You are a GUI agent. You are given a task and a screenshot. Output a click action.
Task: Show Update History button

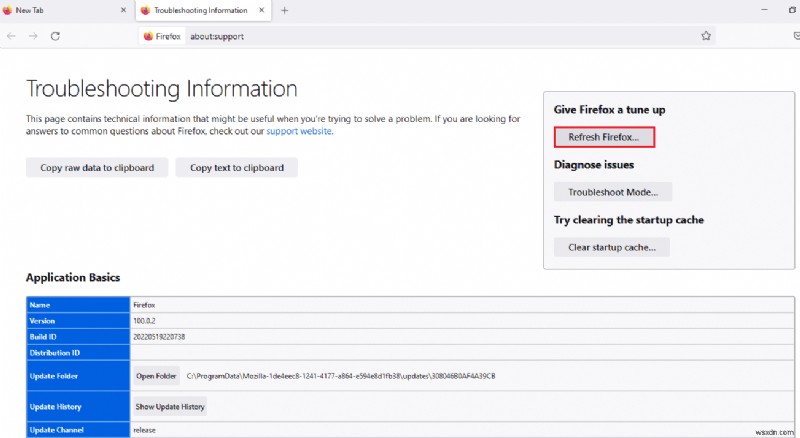click(170, 407)
